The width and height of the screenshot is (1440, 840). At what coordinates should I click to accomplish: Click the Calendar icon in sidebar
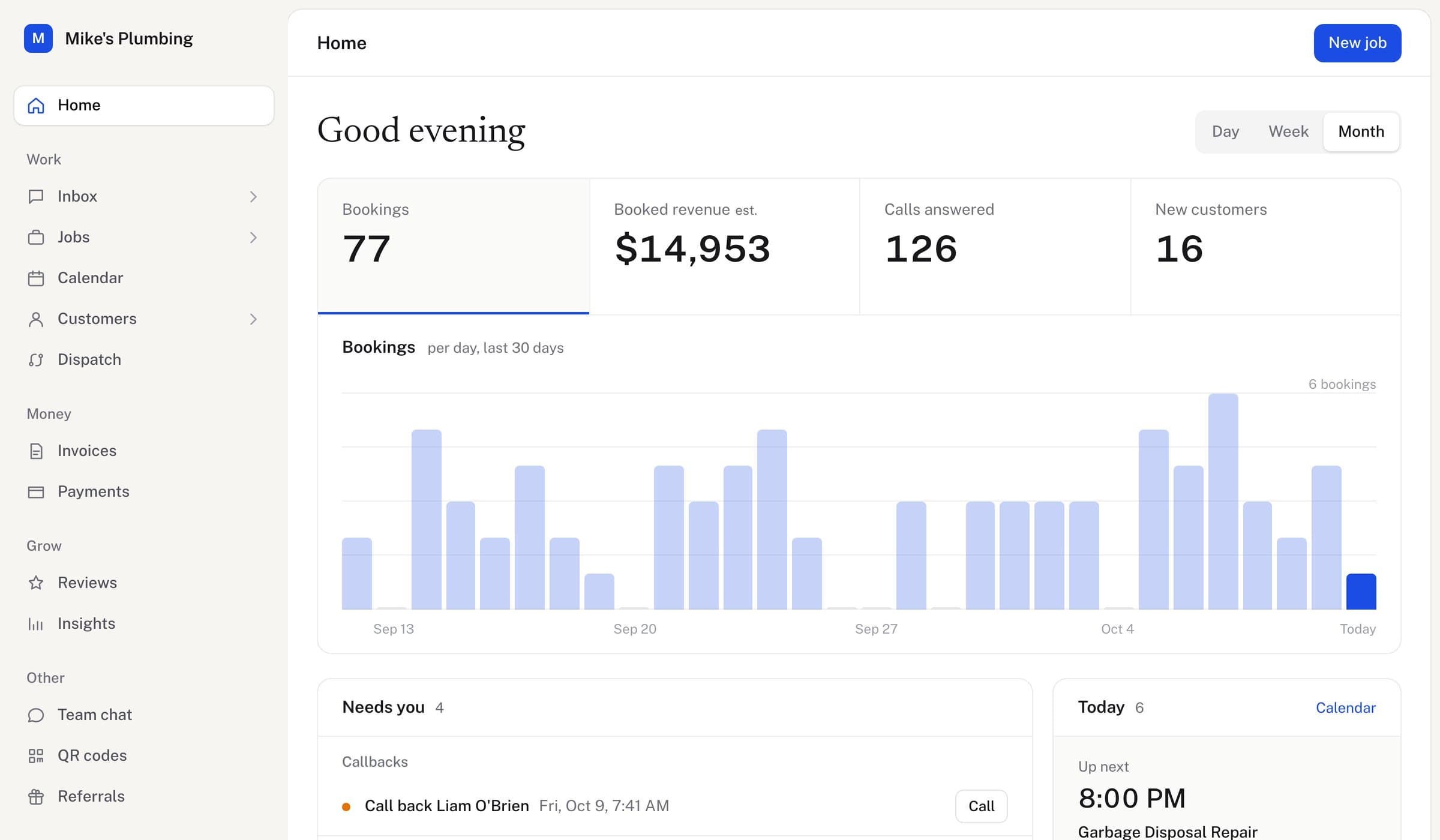[x=36, y=278]
